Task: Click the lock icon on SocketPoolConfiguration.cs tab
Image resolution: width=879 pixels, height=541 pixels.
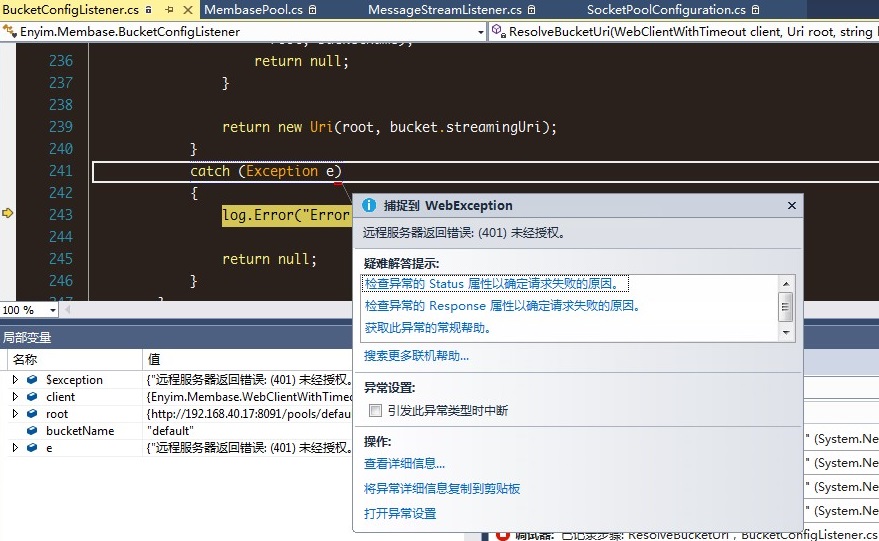Action: pos(756,10)
